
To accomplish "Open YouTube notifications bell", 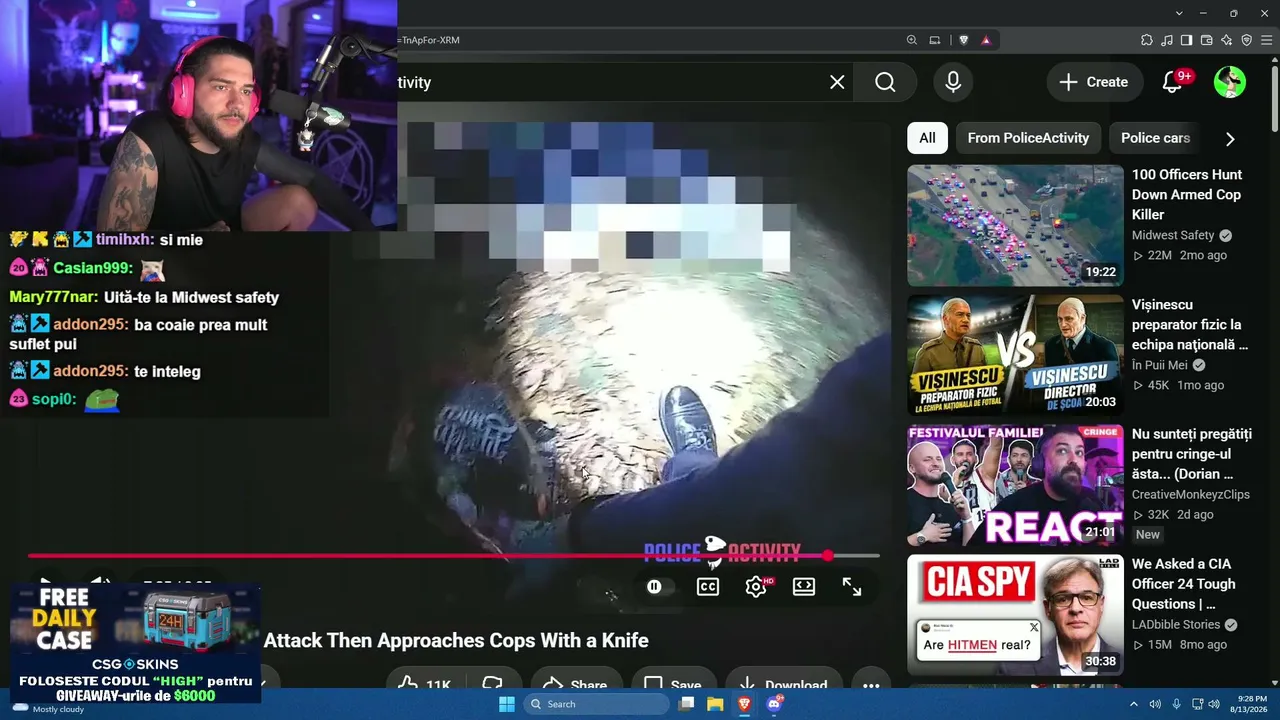I will click(x=1173, y=82).
